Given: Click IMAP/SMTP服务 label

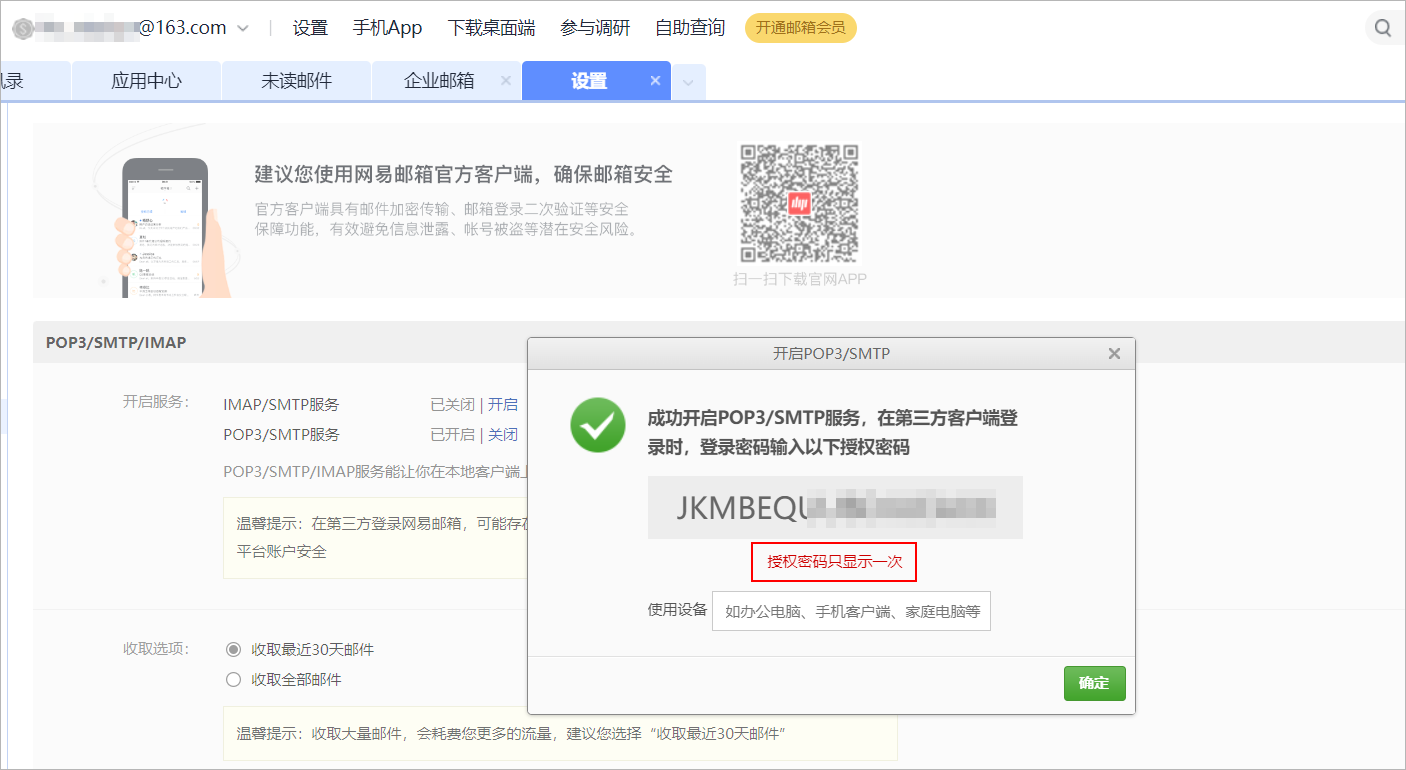Looking at the screenshot, I should coord(281,404).
